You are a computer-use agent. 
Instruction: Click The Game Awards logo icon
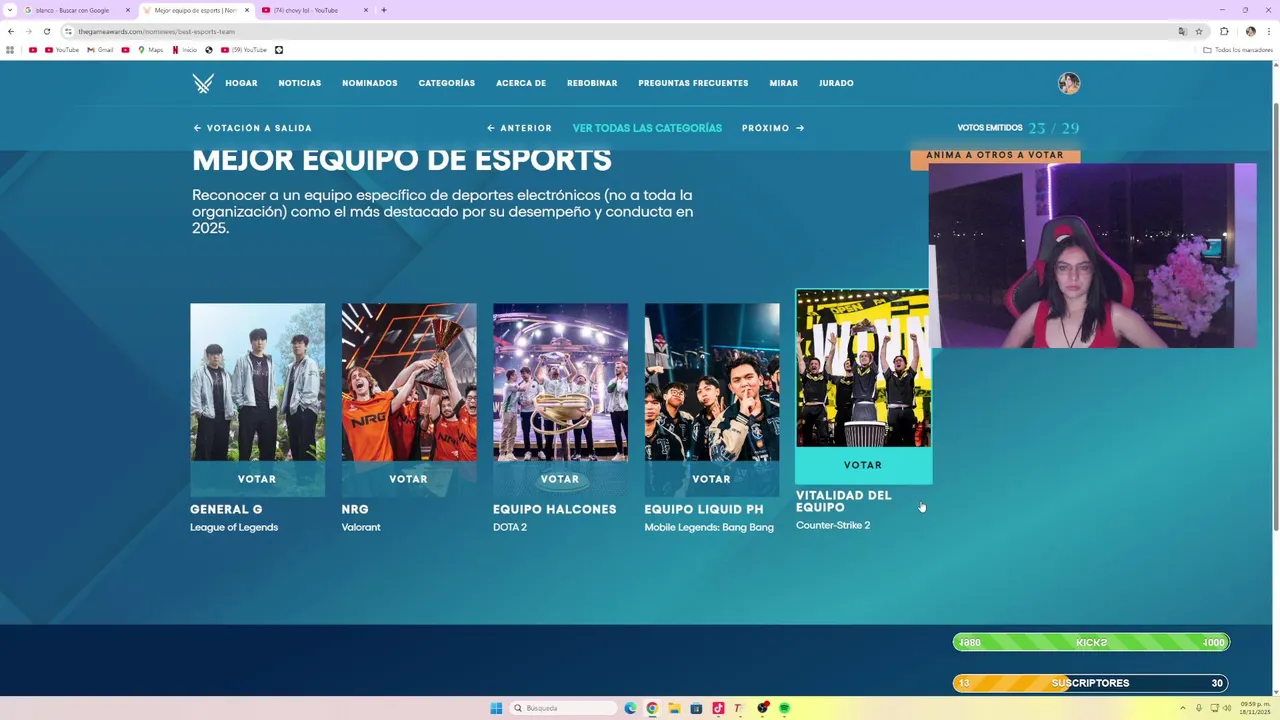click(203, 83)
